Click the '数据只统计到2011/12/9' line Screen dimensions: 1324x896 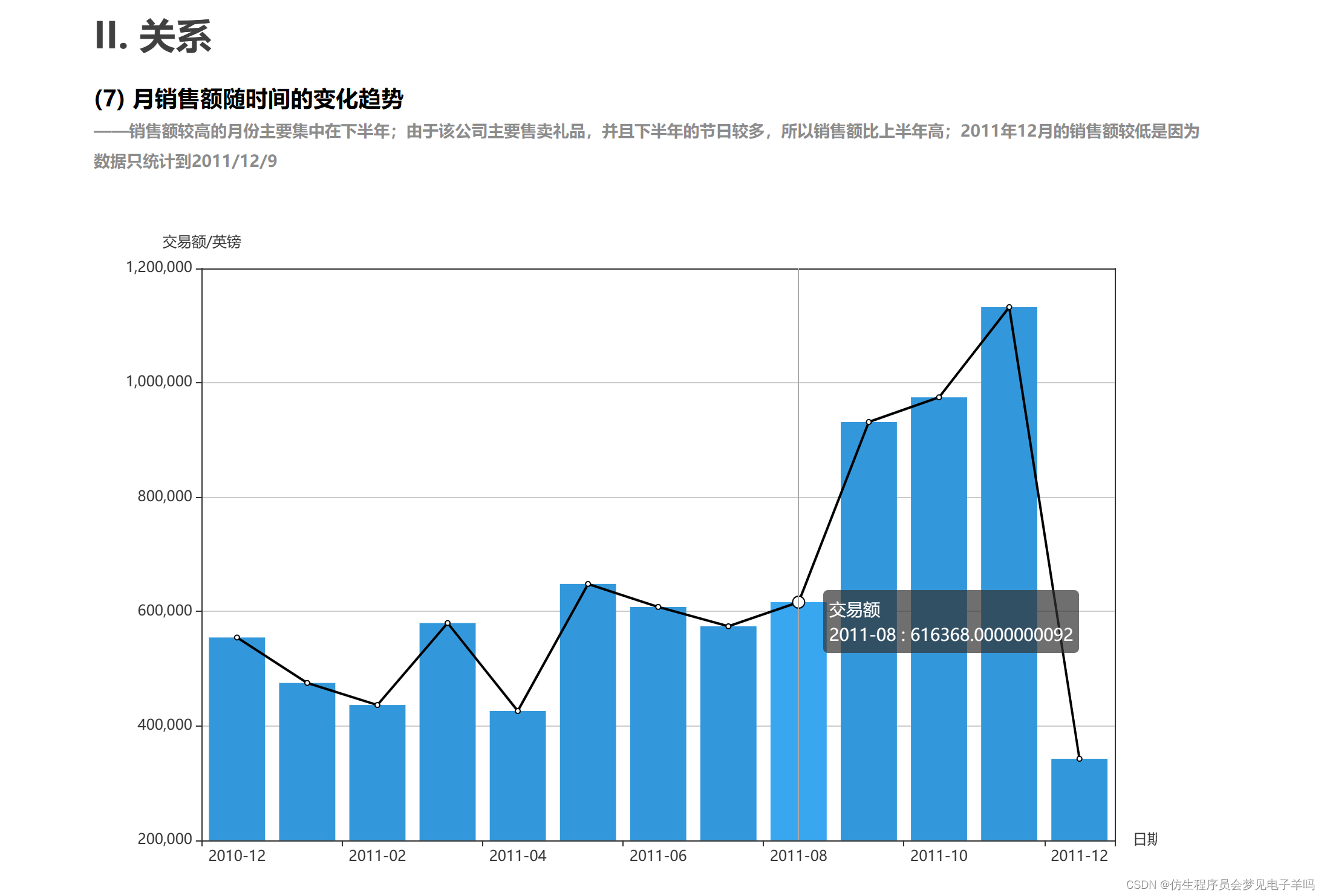point(185,161)
